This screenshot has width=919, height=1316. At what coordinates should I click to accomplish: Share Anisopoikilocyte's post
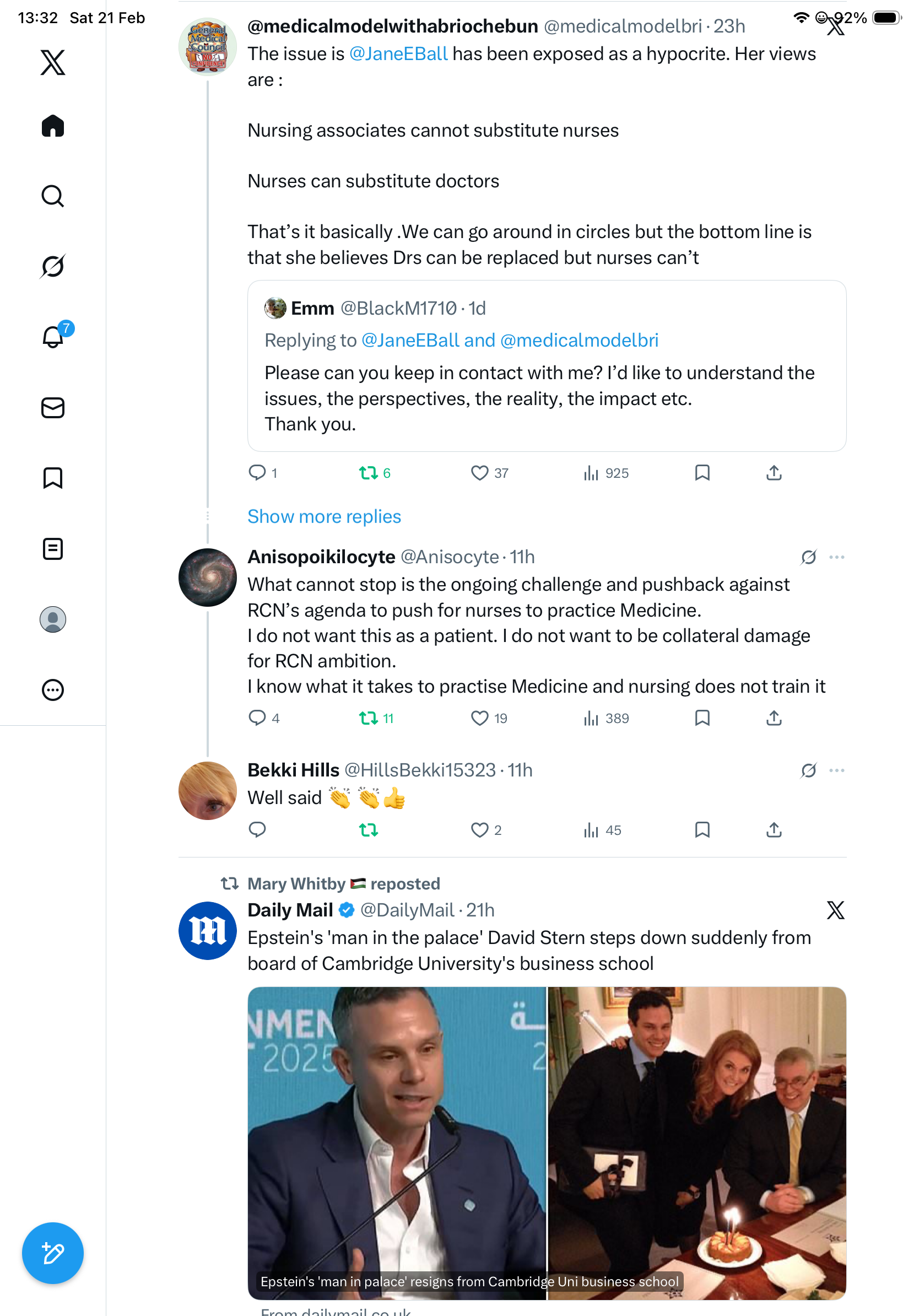[x=774, y=718]
